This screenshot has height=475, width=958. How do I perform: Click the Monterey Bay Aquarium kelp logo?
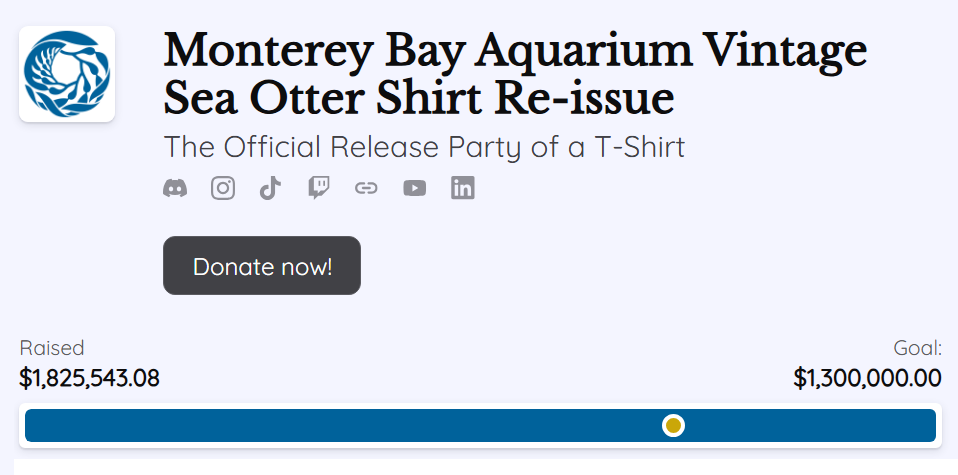[67, 74]
